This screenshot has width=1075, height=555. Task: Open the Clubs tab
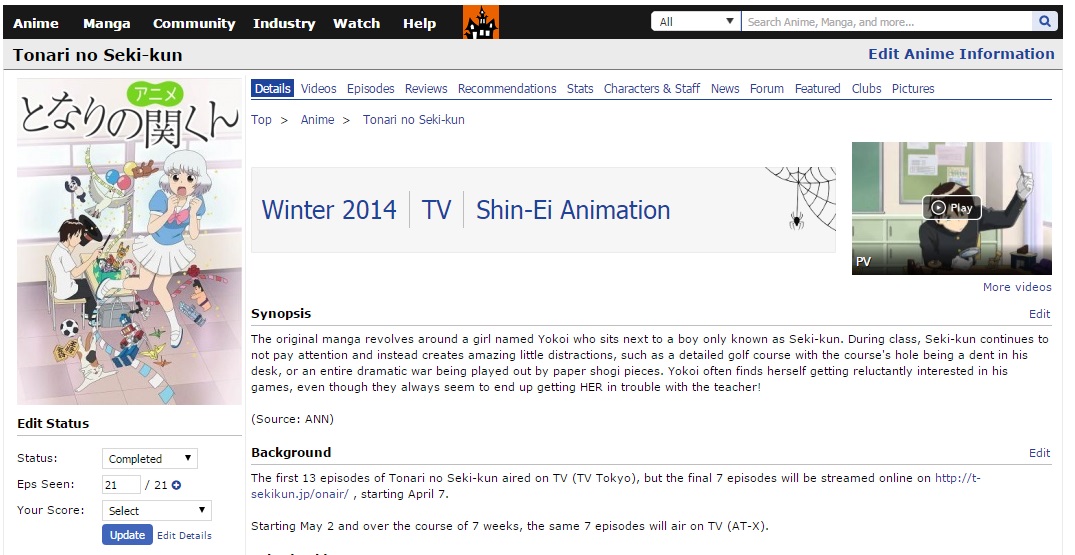[x=866, y=88]
